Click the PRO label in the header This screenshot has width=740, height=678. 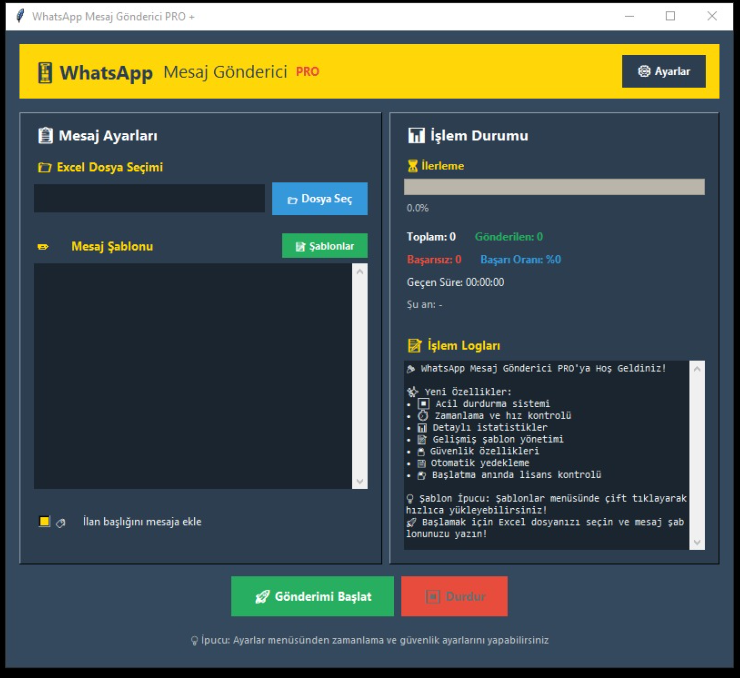(308, 72)
